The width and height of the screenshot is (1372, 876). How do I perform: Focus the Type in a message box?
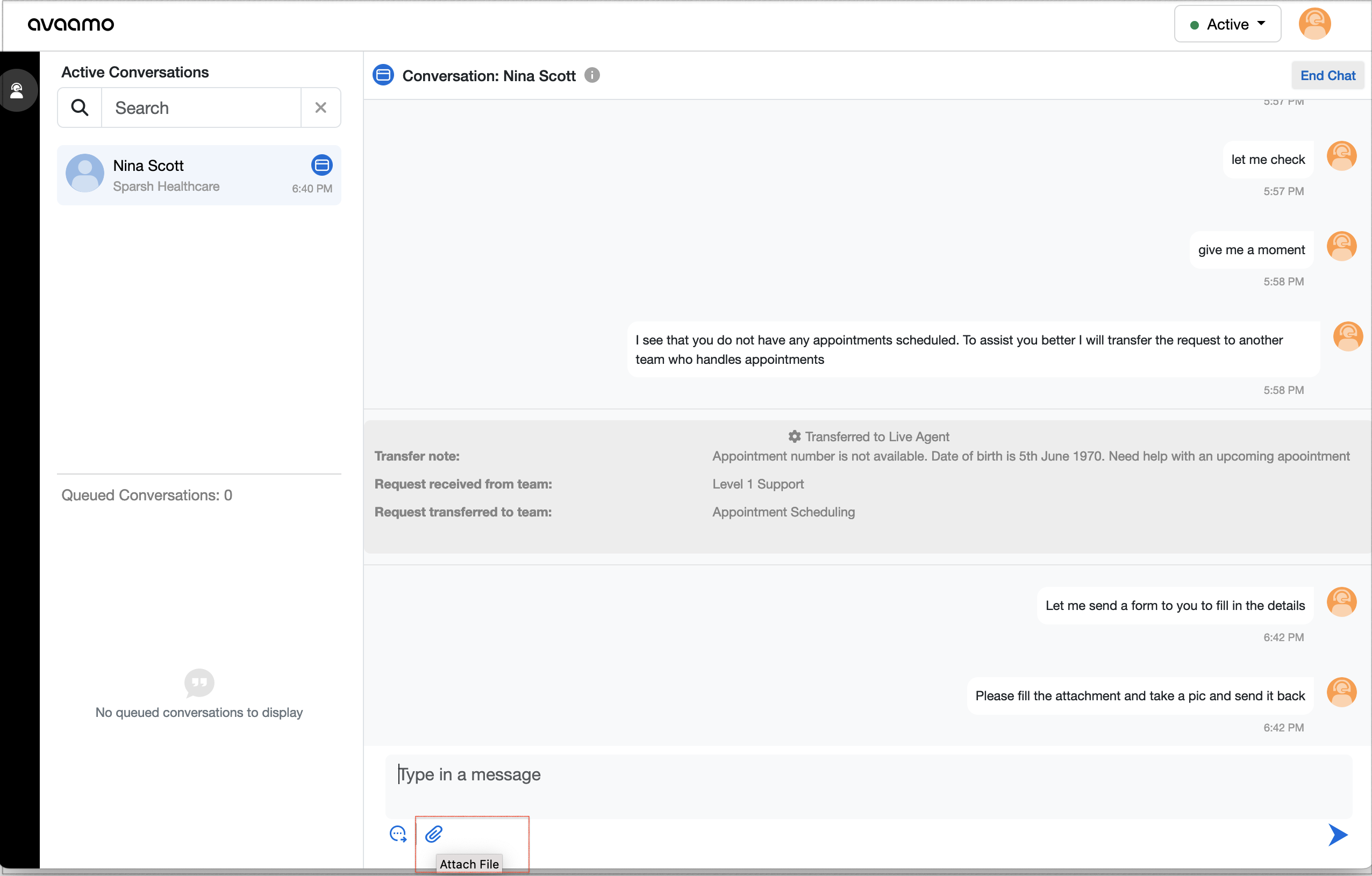pyautogui.click(x=868, y=786)
